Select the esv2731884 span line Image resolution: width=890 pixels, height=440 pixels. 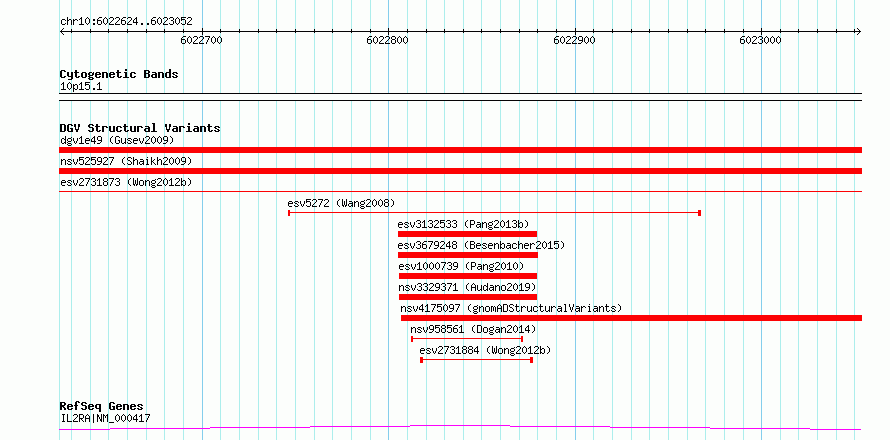pos(476,360)
